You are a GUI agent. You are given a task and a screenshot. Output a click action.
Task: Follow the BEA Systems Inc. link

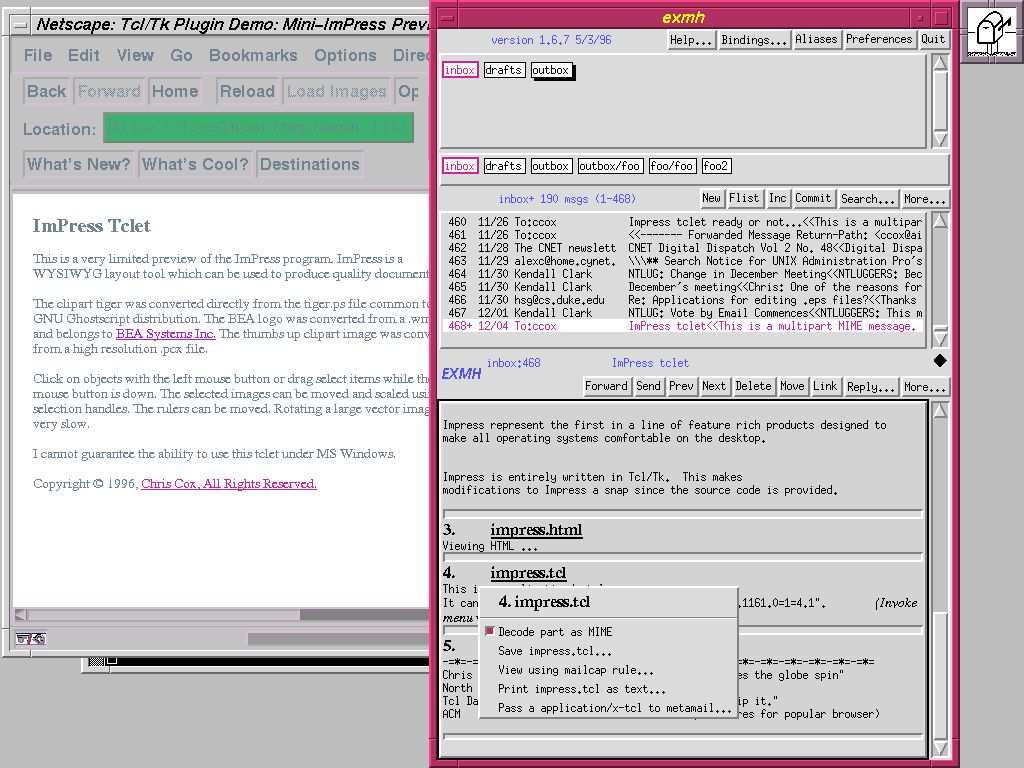[165, 334]
